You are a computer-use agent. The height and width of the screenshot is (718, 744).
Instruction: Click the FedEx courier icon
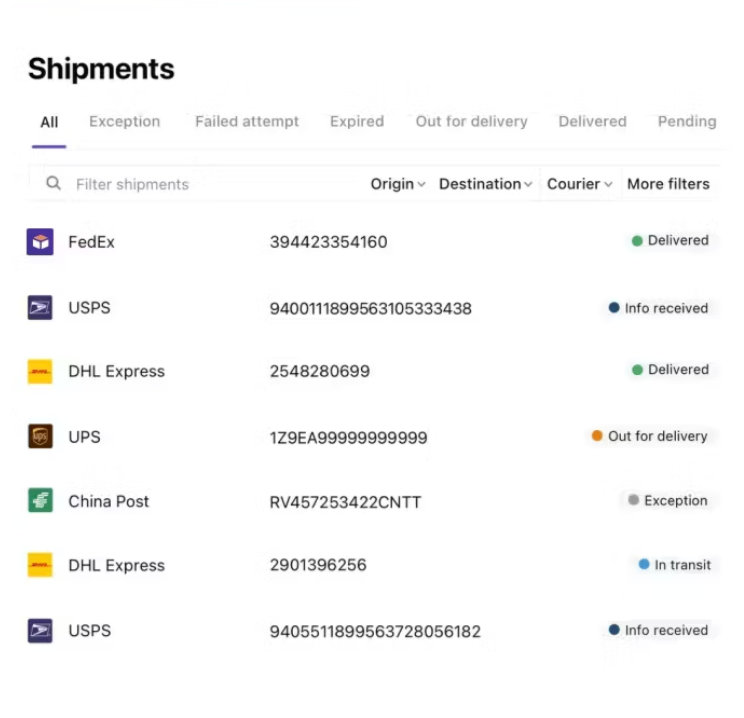[40, 242]
